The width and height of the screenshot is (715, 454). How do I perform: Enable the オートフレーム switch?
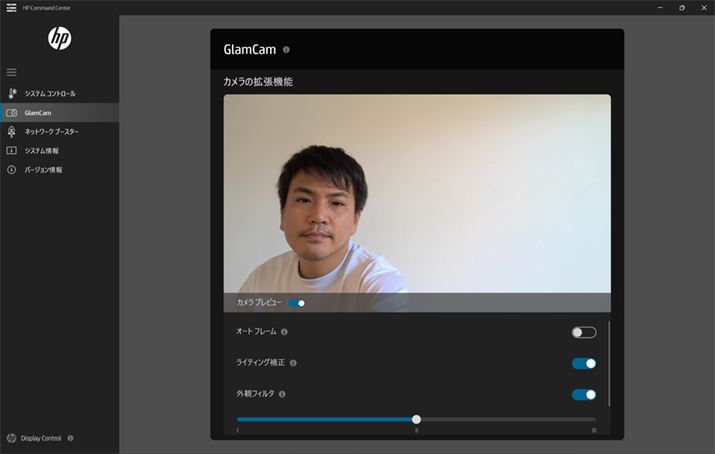point(583,332)
